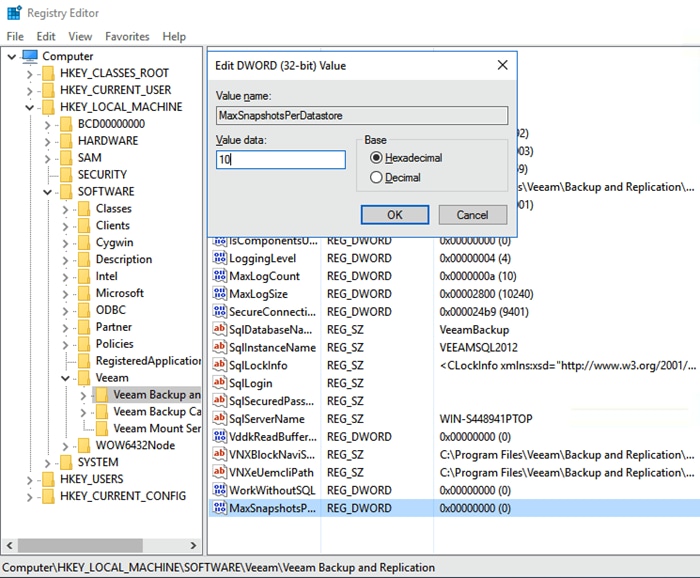The height and width of the screenshot is (578, 700).
Task: Collapse the Computer root node
Action: click(12, 57)
